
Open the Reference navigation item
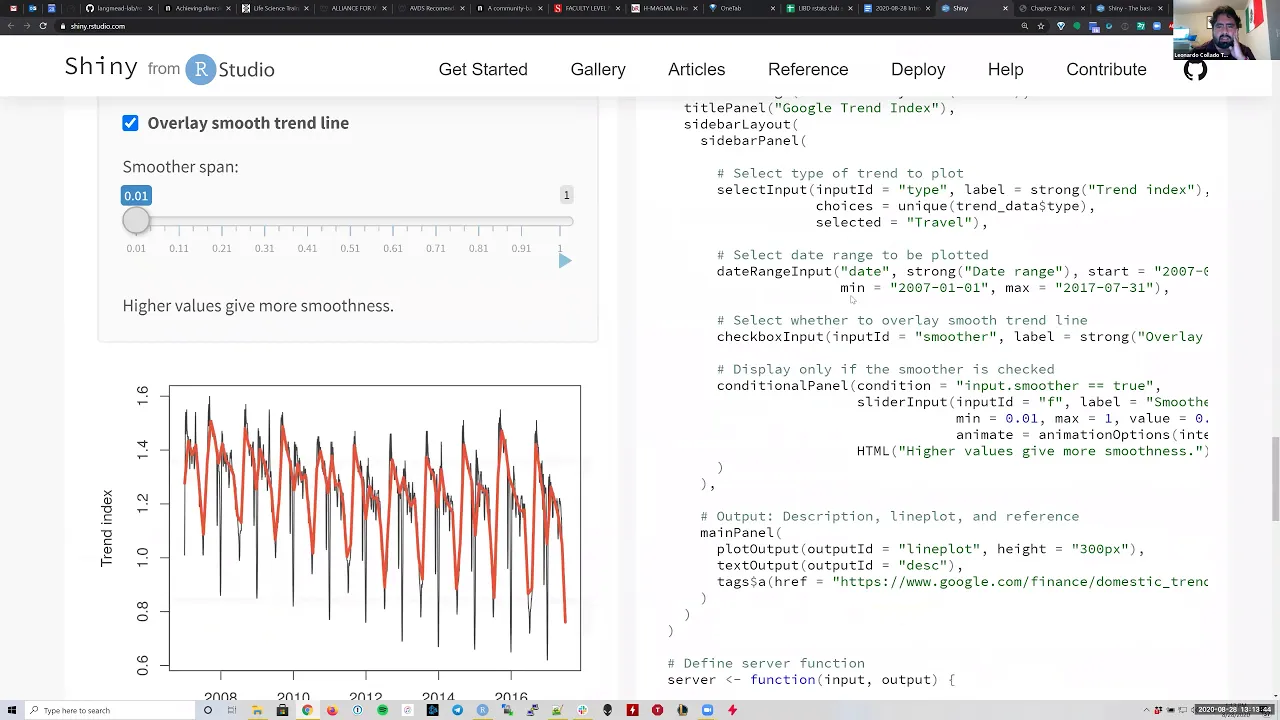tap(808, 69)
